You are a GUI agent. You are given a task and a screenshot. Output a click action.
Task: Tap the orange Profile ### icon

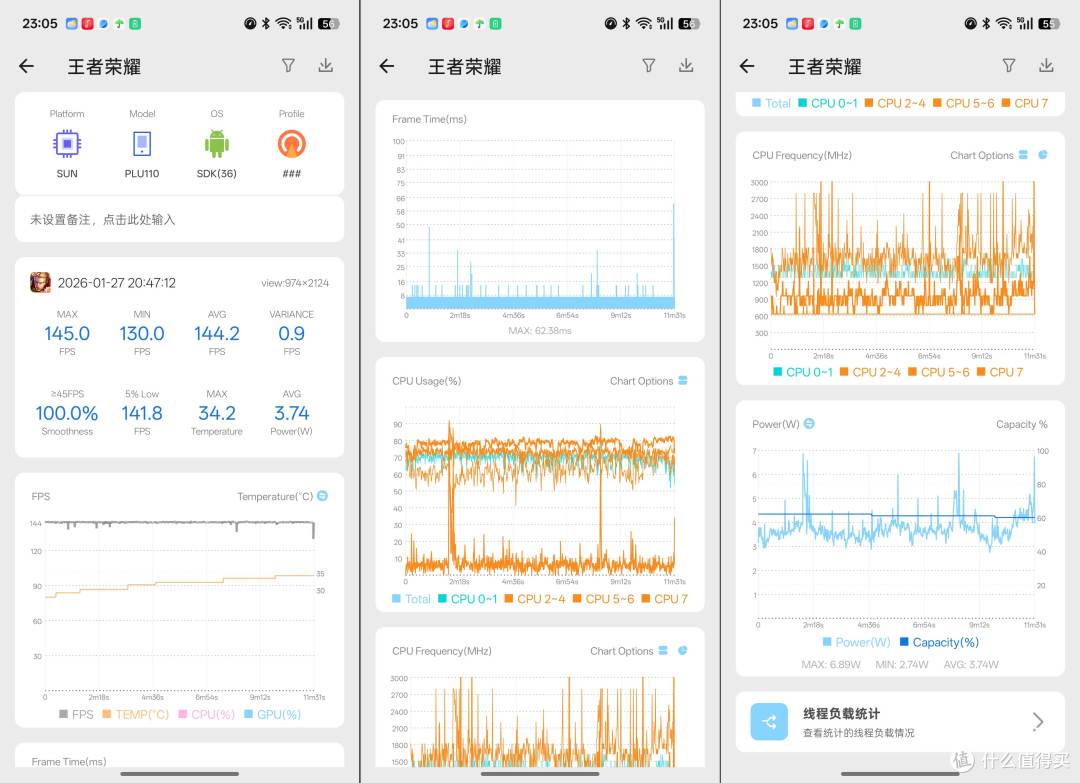click(x=291, y=144)
